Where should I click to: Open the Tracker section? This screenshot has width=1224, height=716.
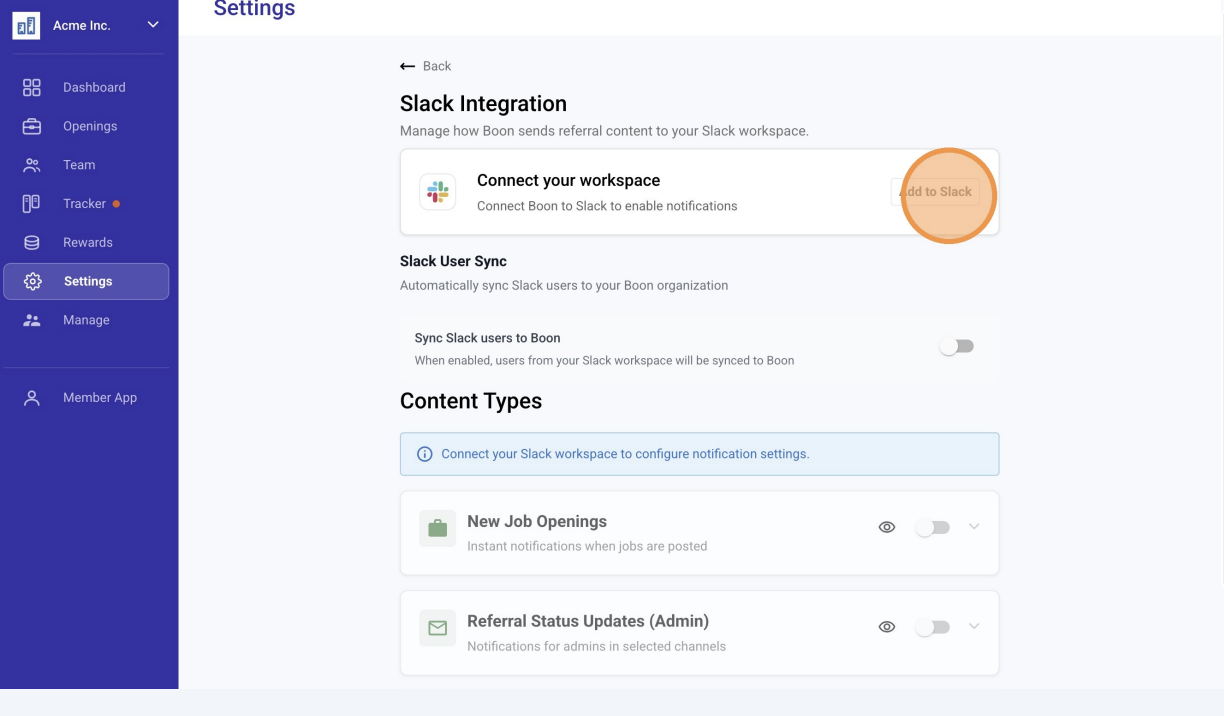[84, 204]
